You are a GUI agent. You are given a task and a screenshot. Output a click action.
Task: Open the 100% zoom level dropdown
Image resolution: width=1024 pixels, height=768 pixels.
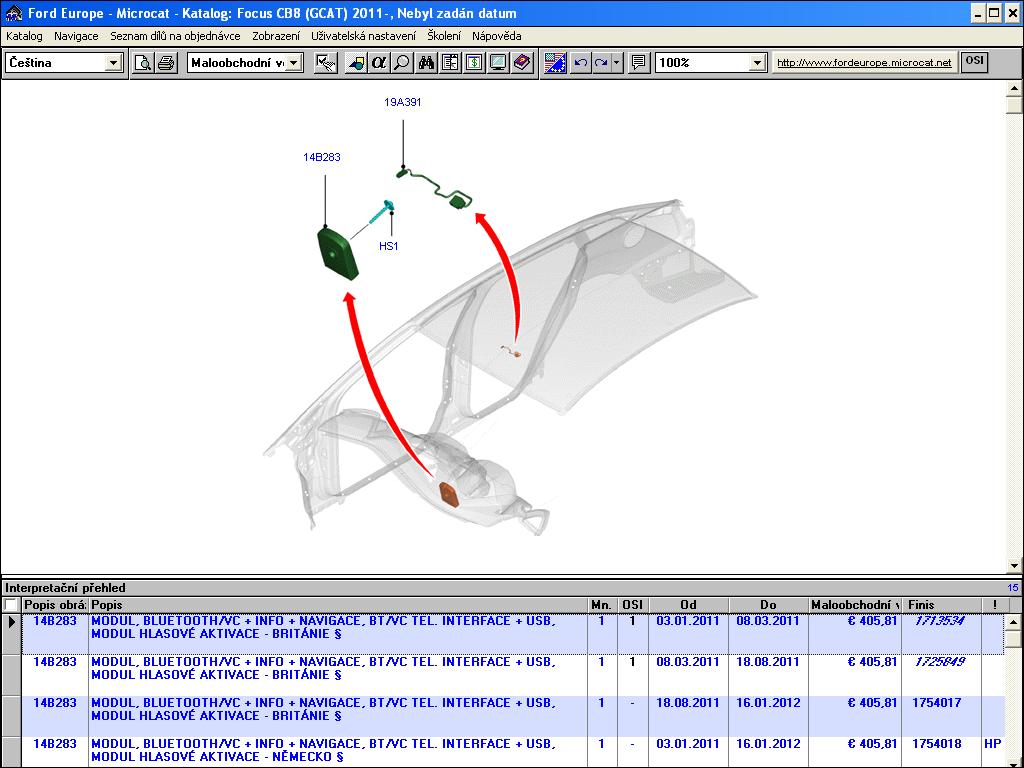pyautogui.click(x=757, y=63)
